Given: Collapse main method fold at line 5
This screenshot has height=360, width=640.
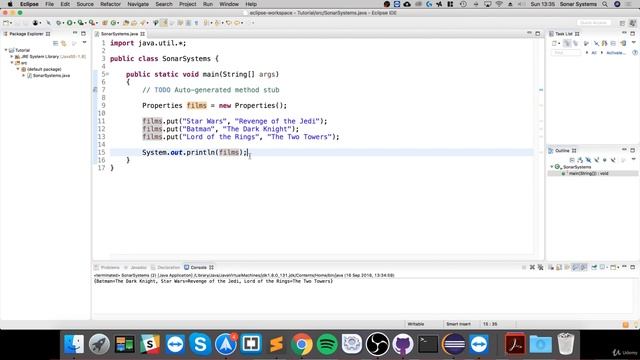Looking at the screenshot, I should (107, 74).
